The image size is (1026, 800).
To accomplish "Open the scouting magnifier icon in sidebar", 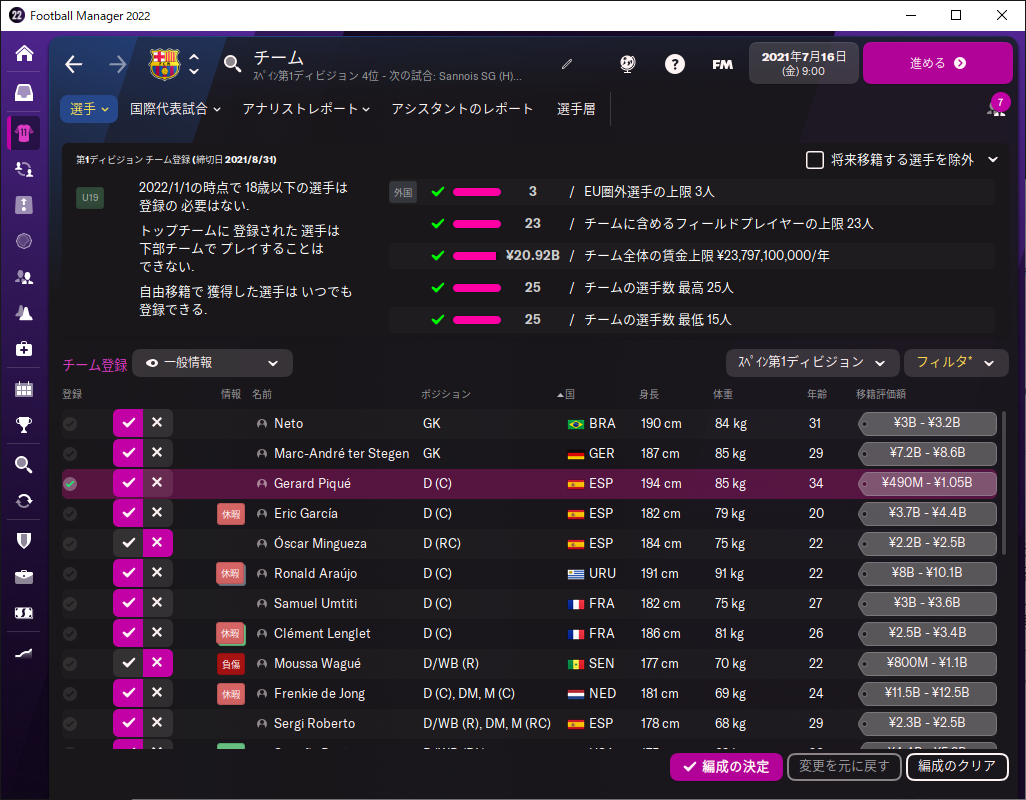I will click(24, 464).
